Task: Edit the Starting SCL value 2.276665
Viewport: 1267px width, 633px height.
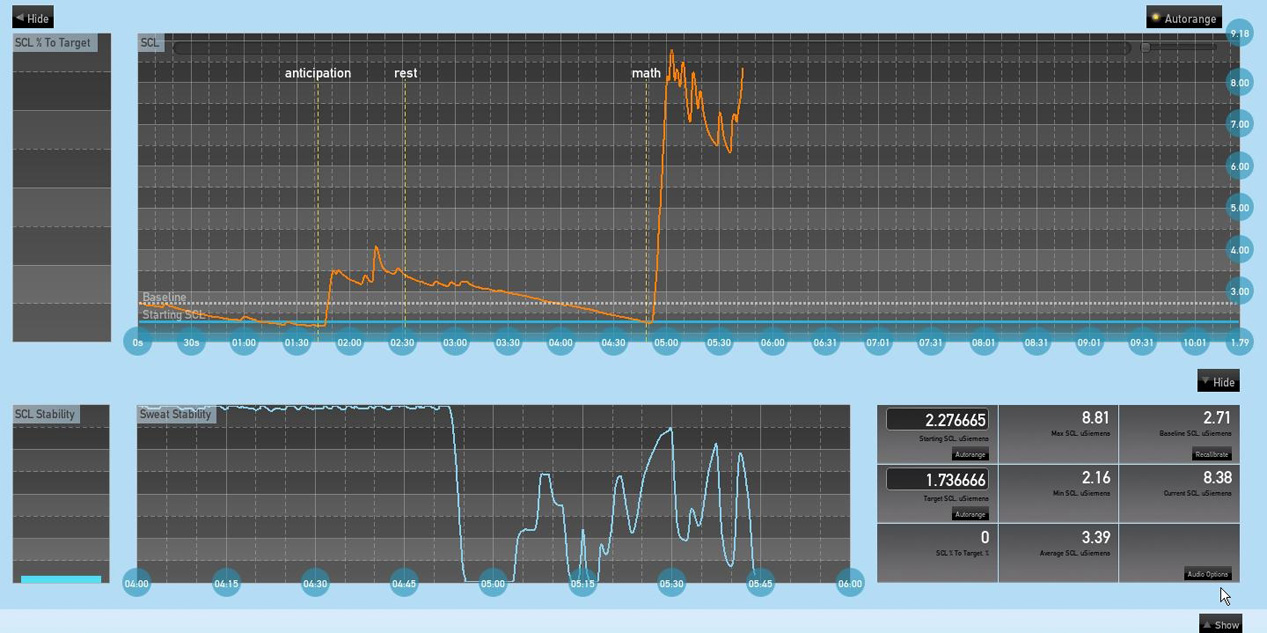Action: click(x=935, y=420)
